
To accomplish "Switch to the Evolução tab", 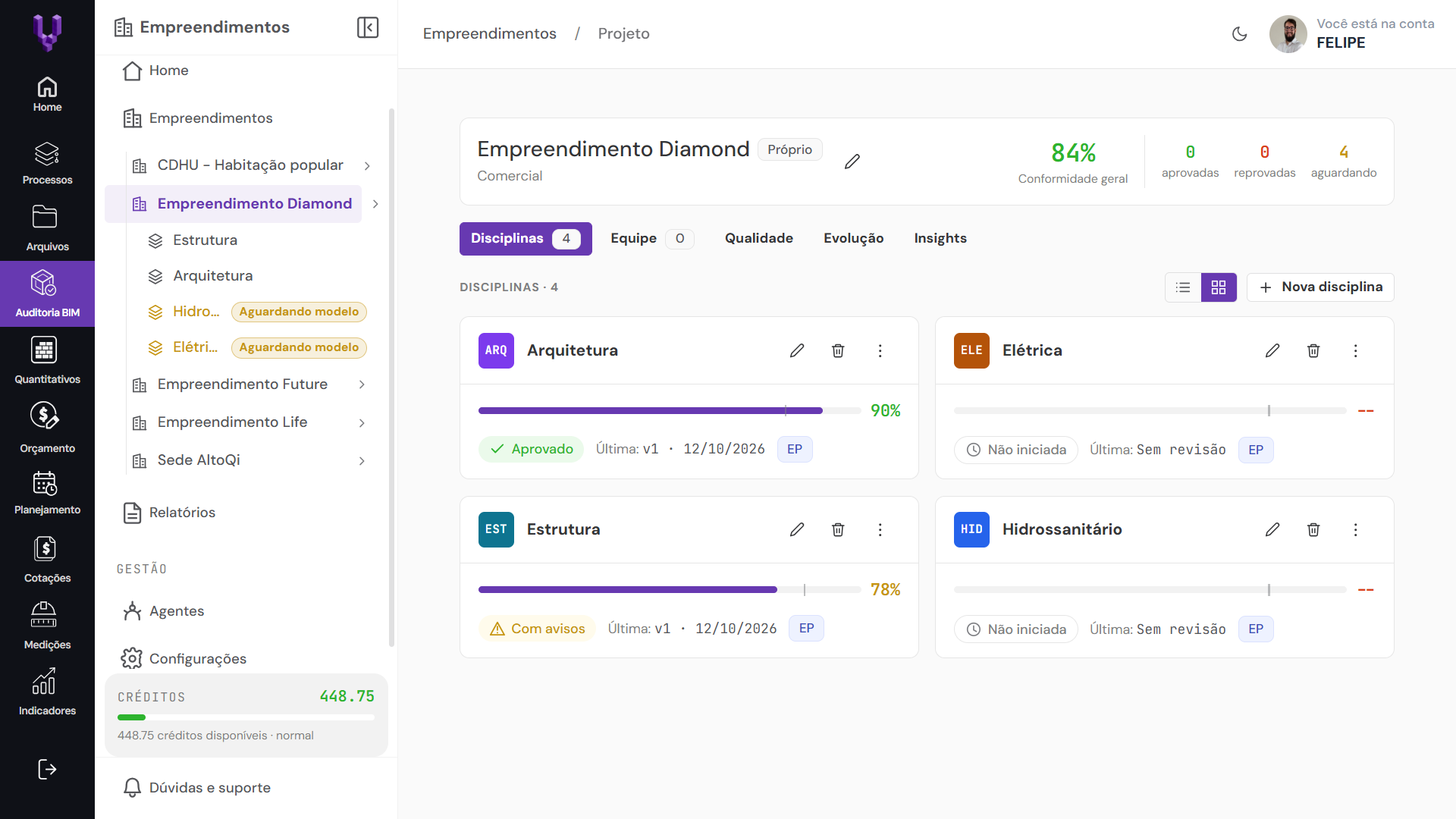I will pyautogui.click(x=854, y=239).
